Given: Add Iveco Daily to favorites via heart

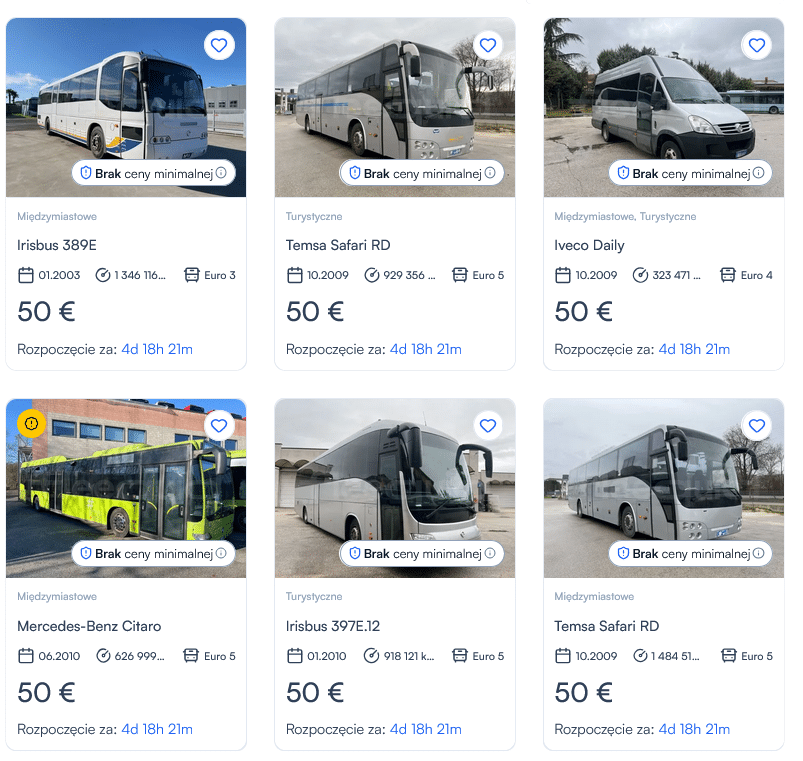Looking at the screenshot, I should (x=756, y=45).
